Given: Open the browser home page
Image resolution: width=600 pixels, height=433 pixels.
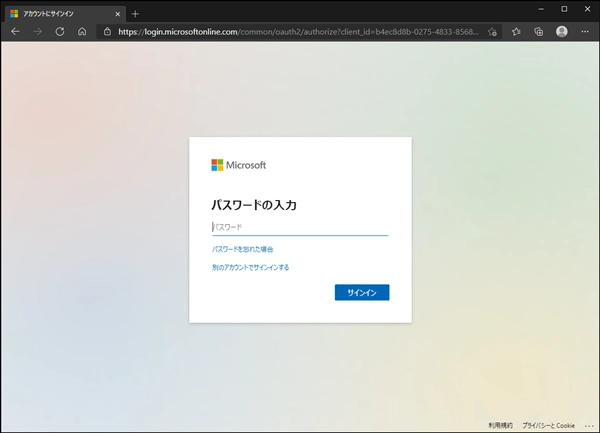Looking at the screenshot, I should [82, 32].
